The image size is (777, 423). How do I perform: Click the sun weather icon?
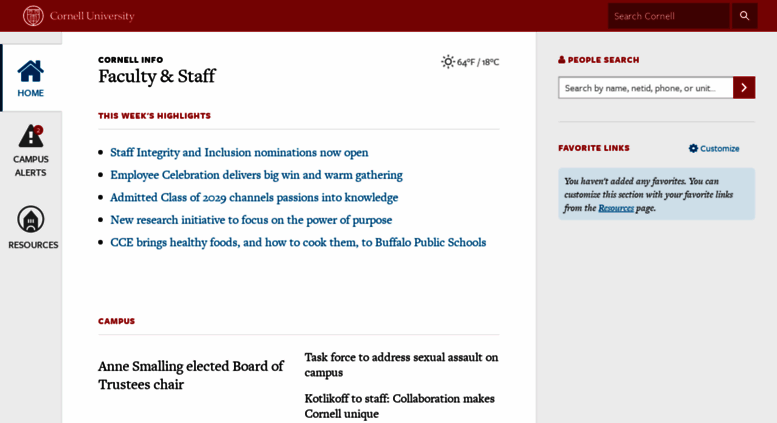pyautogui.click(x=447, y=62)
